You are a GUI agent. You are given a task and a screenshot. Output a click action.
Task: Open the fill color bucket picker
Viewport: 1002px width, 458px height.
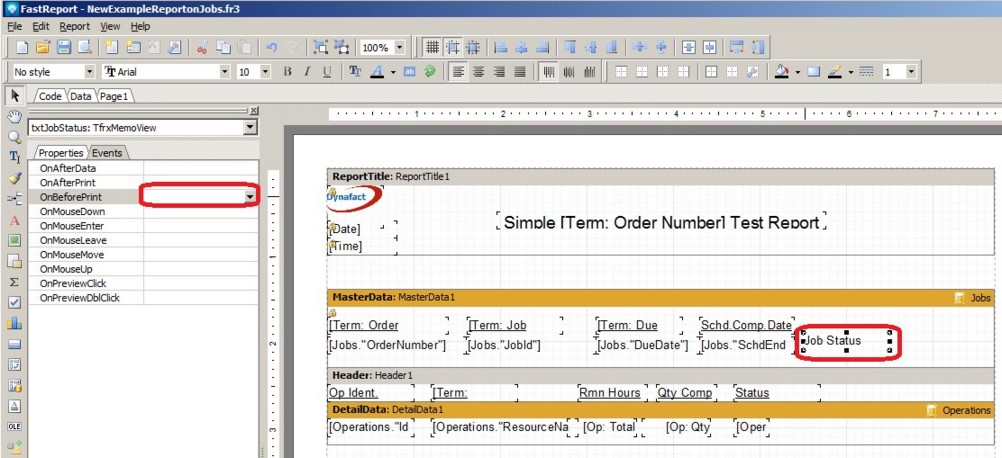pos(781,72)
